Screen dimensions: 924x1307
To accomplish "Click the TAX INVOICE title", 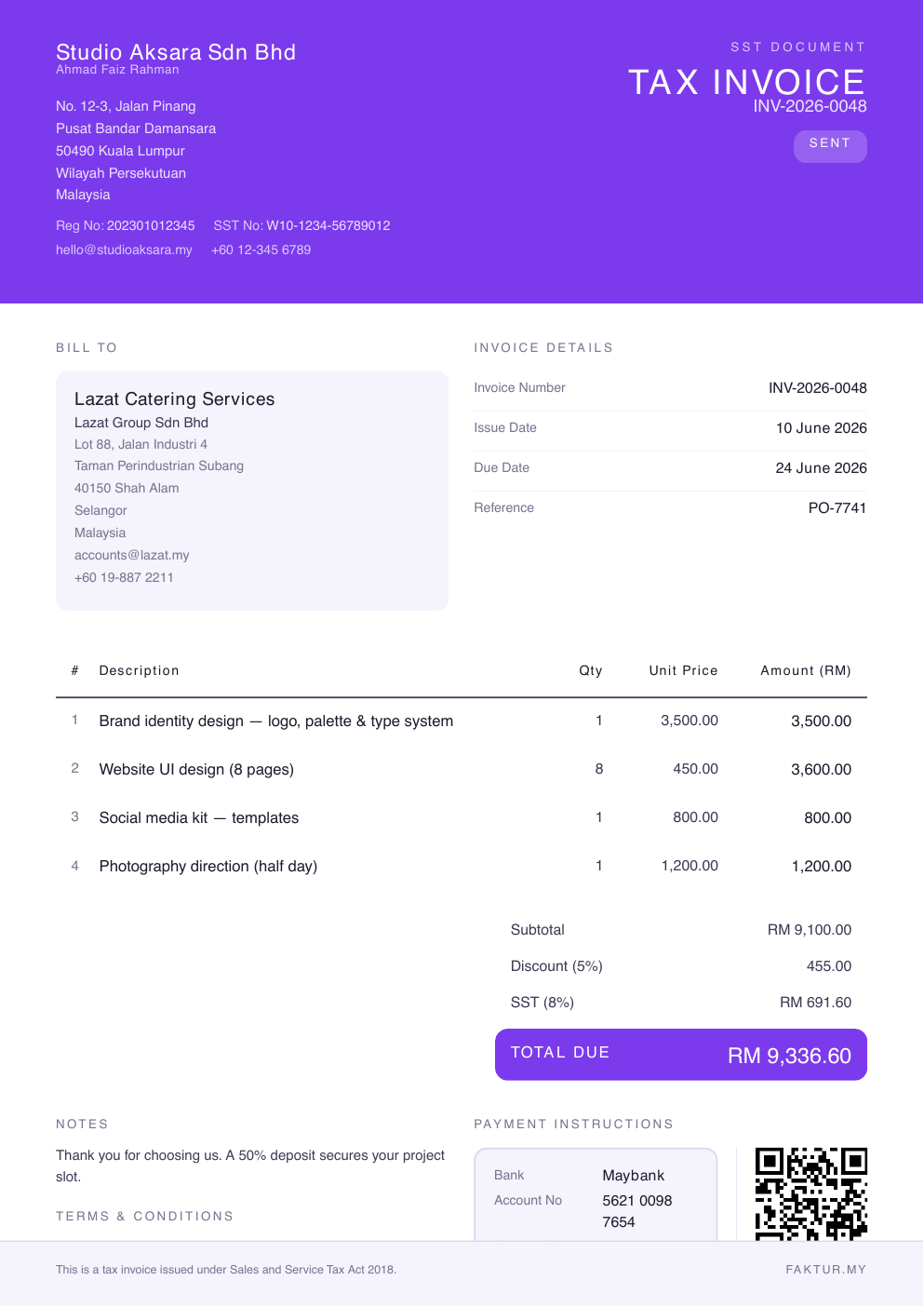I will (747, 82).
